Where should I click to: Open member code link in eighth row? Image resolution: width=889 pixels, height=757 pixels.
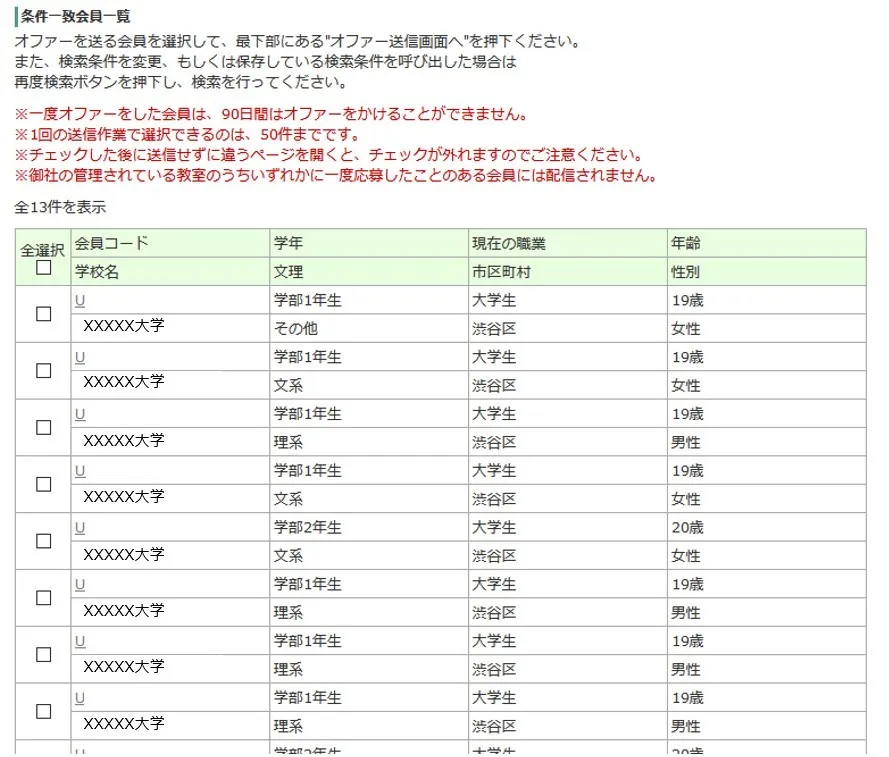point(80,697)
